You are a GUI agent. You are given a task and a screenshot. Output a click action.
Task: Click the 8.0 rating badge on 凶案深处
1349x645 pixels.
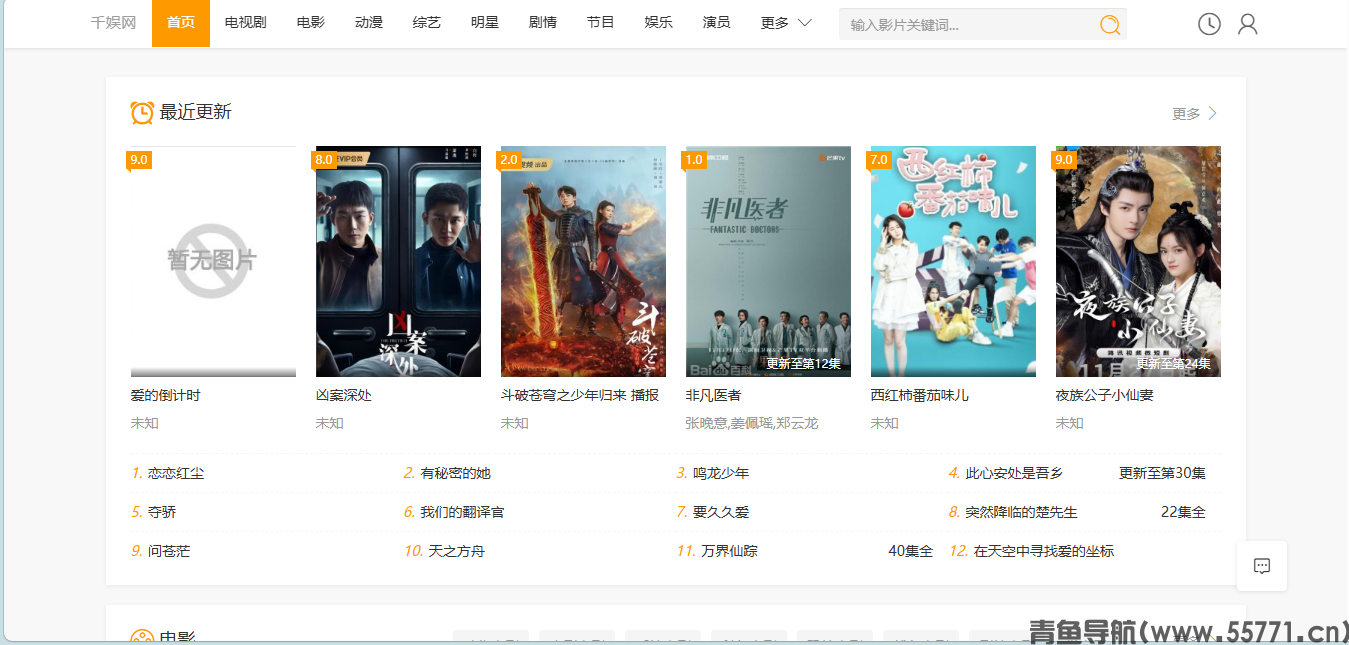pyautogui.click(x=323, y=160)
